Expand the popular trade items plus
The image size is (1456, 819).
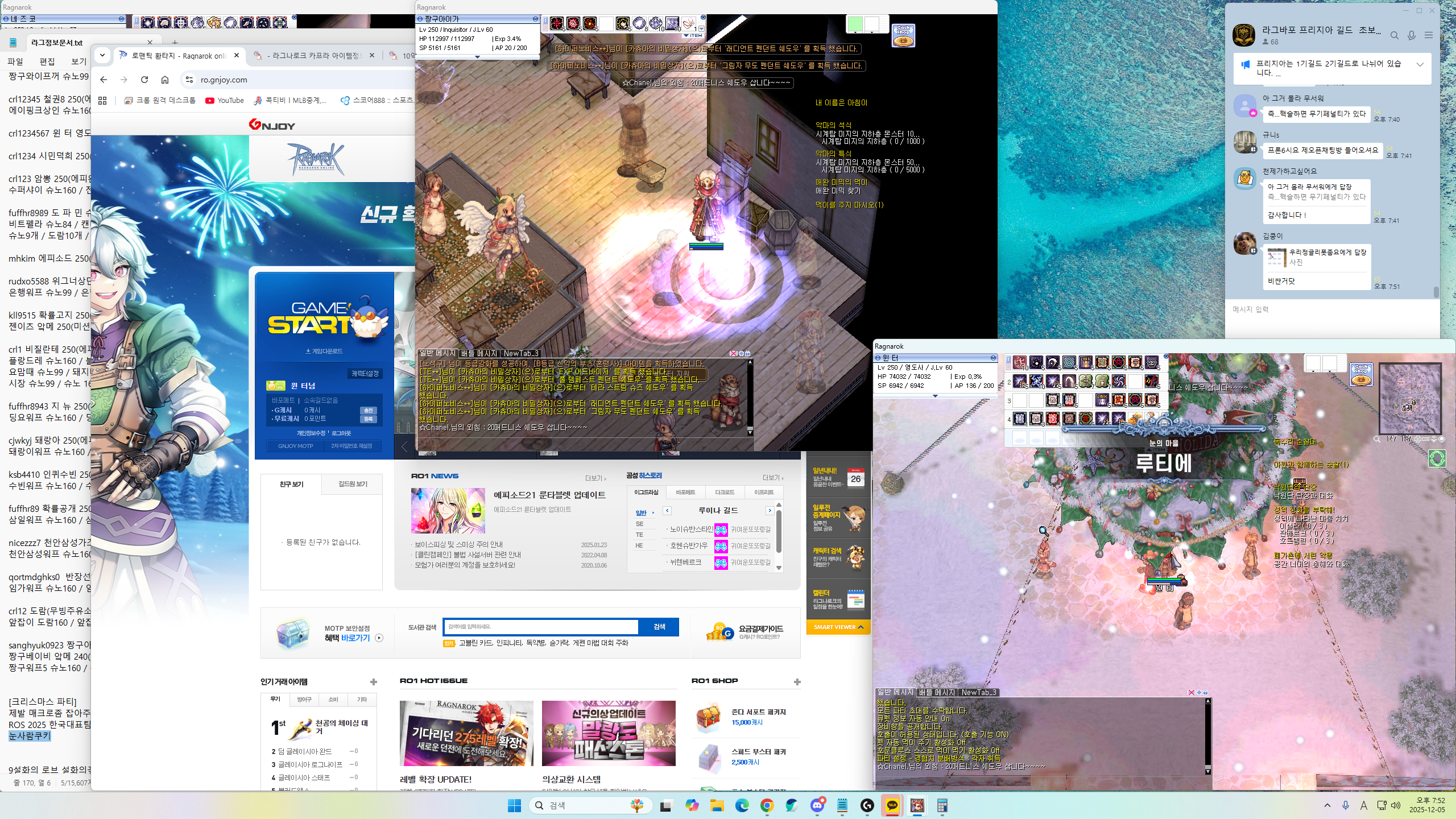coord(373,681)
